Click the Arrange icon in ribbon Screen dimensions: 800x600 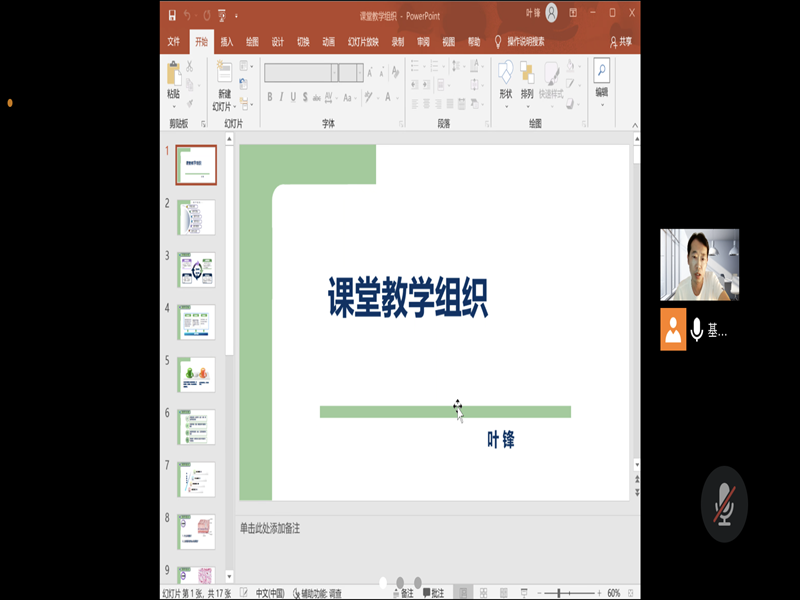(527, 74)
